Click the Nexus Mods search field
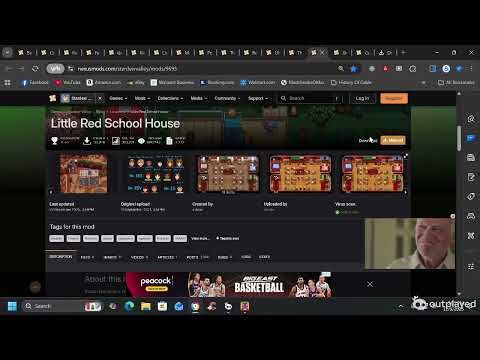Viewport: 480px width, 360px height. point(311,98)
